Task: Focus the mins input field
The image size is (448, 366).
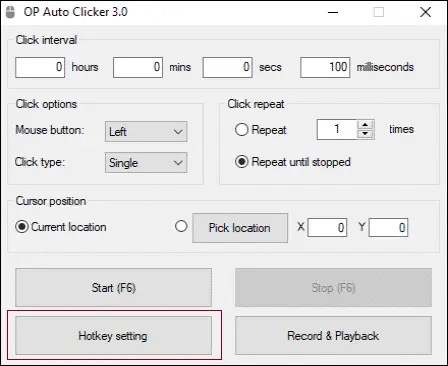Action: point(138,67)
